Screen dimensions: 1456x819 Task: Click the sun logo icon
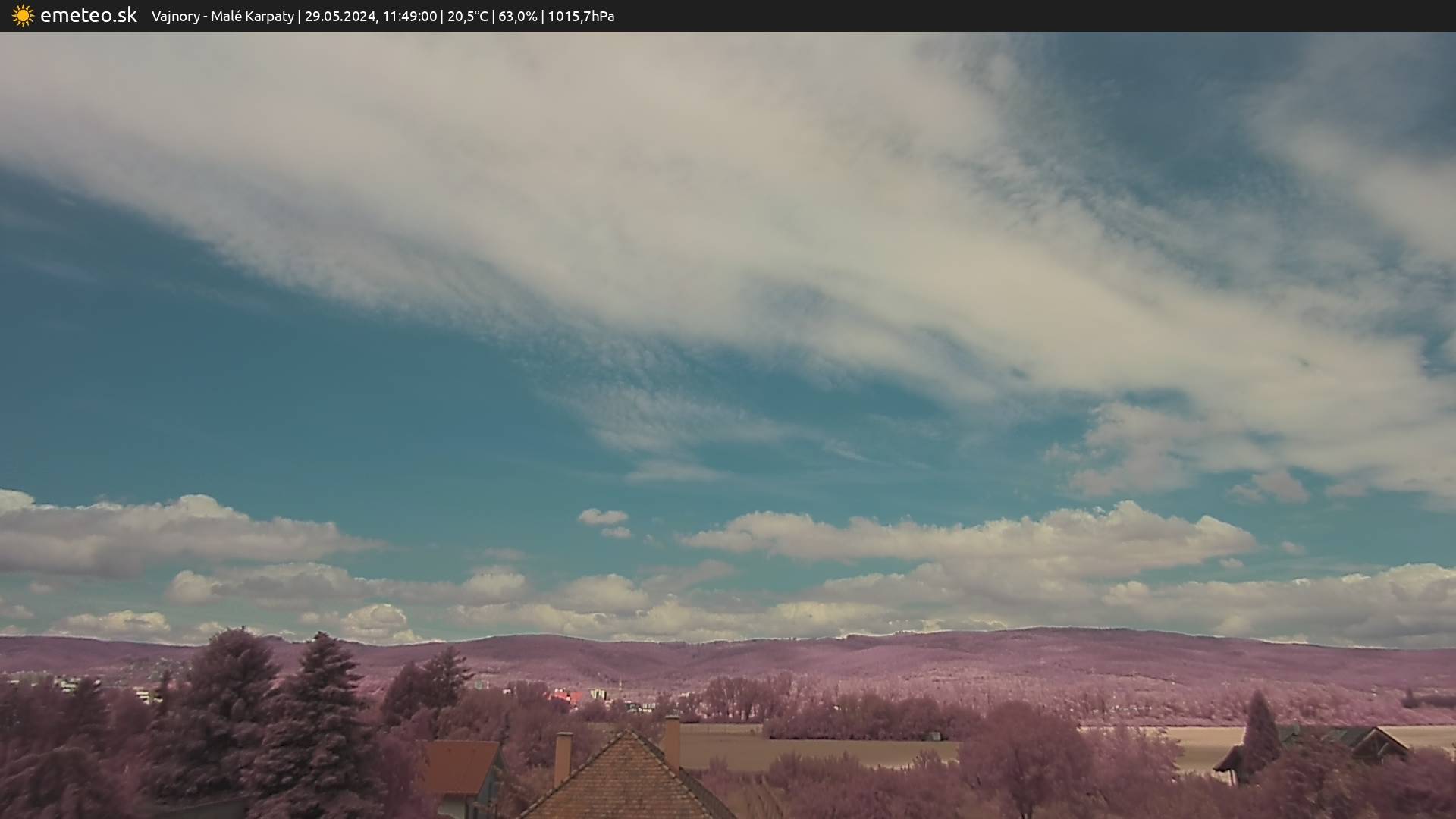(23, 16)
